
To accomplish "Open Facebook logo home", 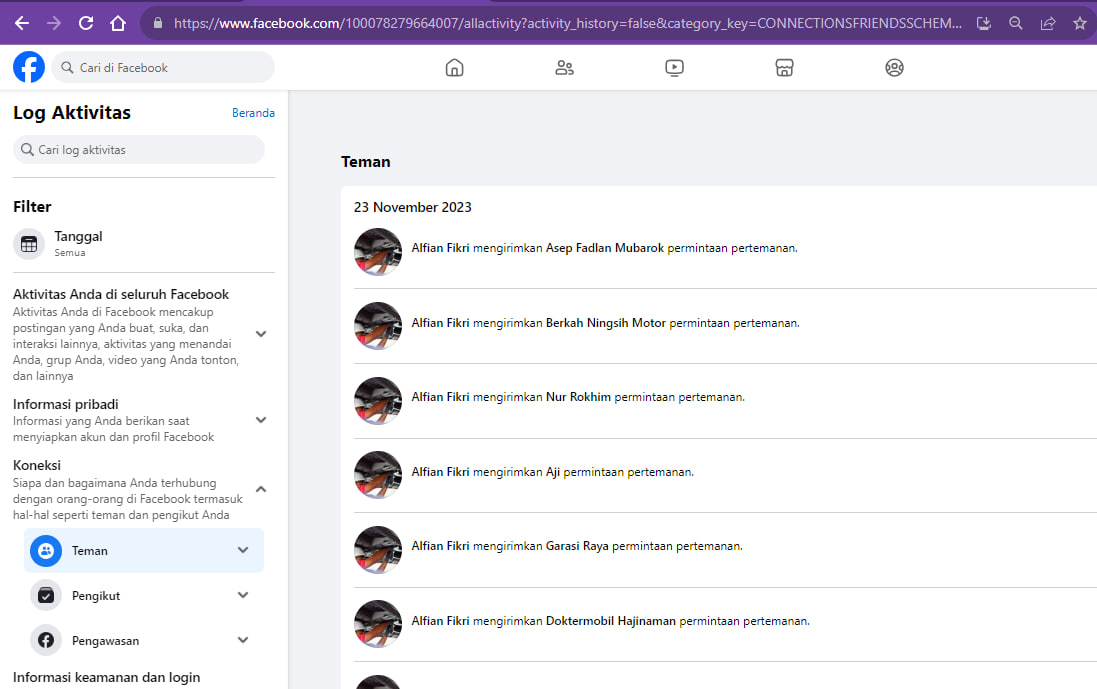I will coord(29,67).
